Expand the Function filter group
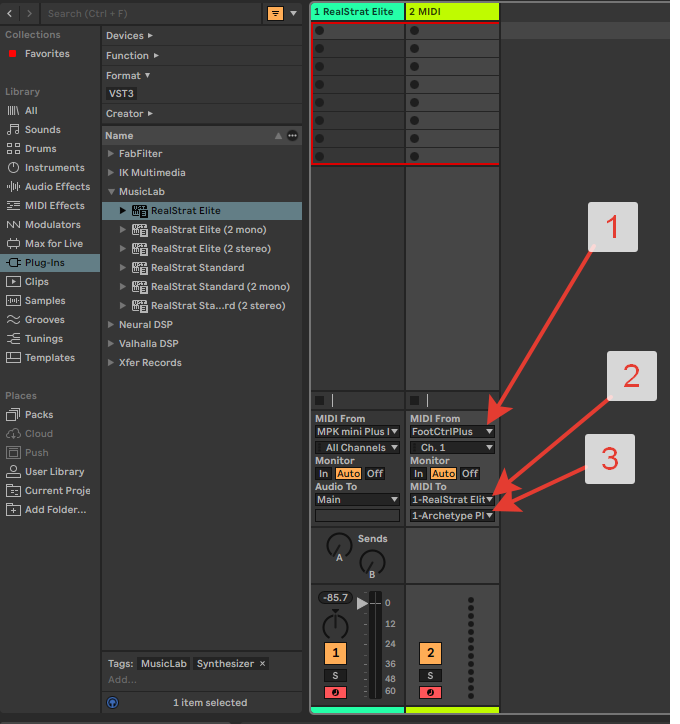680x724 pixels. pos(132,55)
